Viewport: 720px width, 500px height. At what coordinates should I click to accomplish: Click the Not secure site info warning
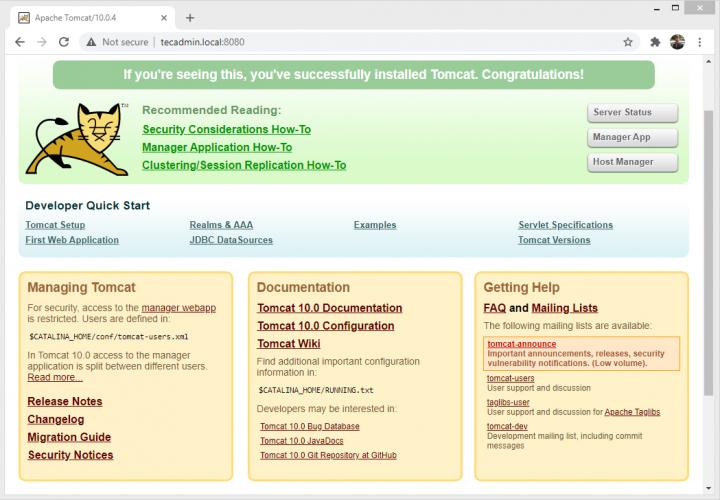click(117, 42)
